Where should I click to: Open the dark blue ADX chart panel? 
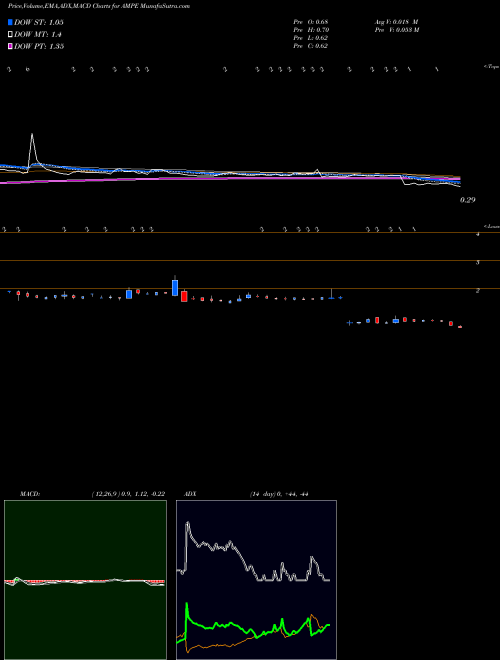[256, 580]
